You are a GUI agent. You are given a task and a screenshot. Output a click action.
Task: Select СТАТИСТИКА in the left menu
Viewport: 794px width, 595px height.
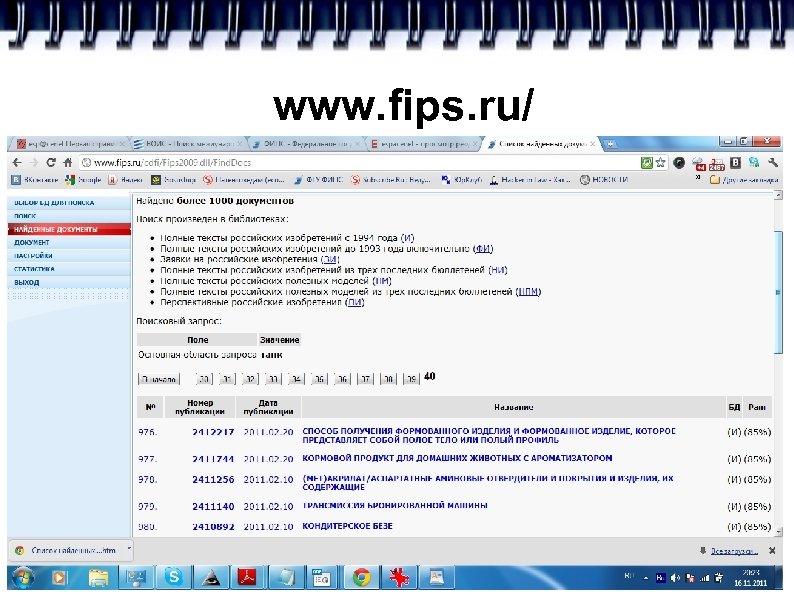(x=69, y=269)
